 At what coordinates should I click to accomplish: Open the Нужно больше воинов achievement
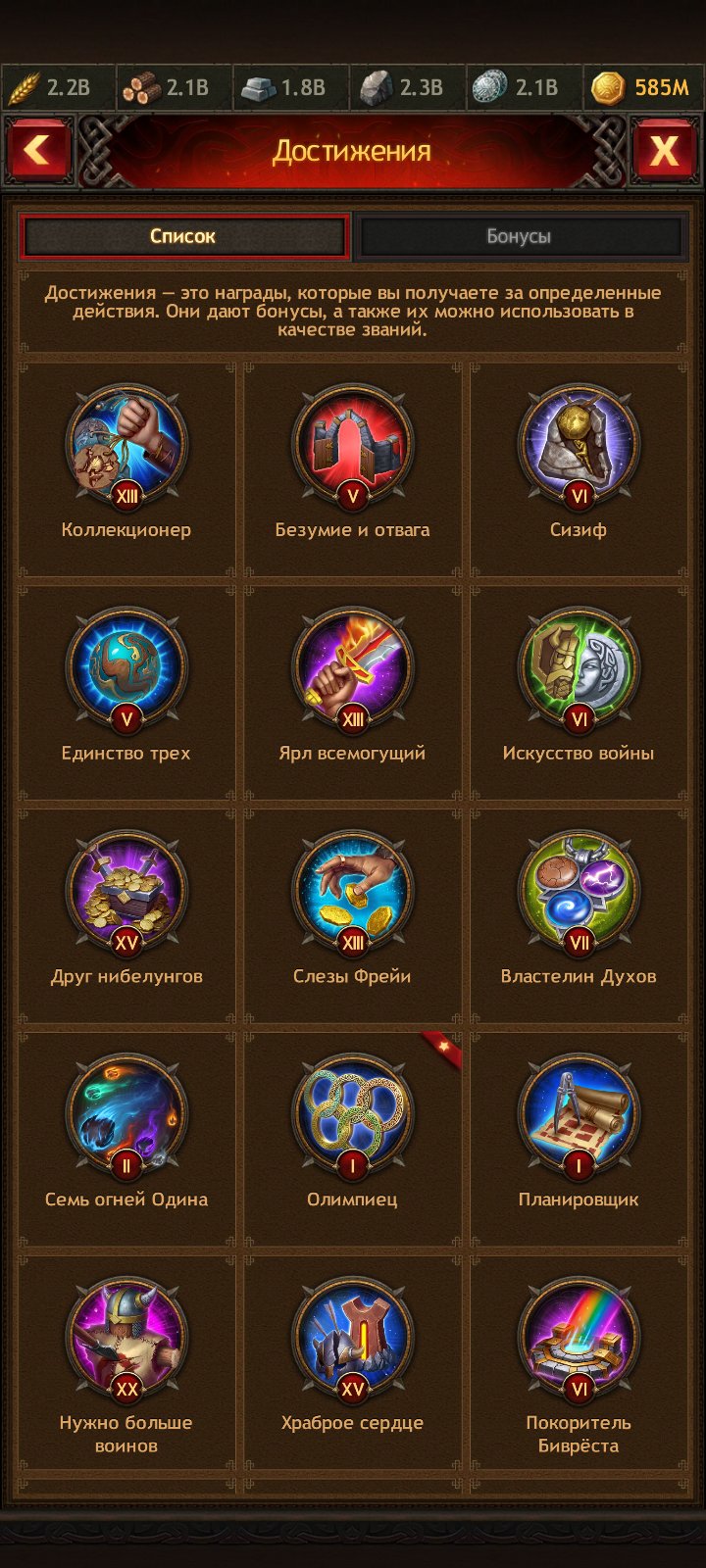pos(126,1339)
